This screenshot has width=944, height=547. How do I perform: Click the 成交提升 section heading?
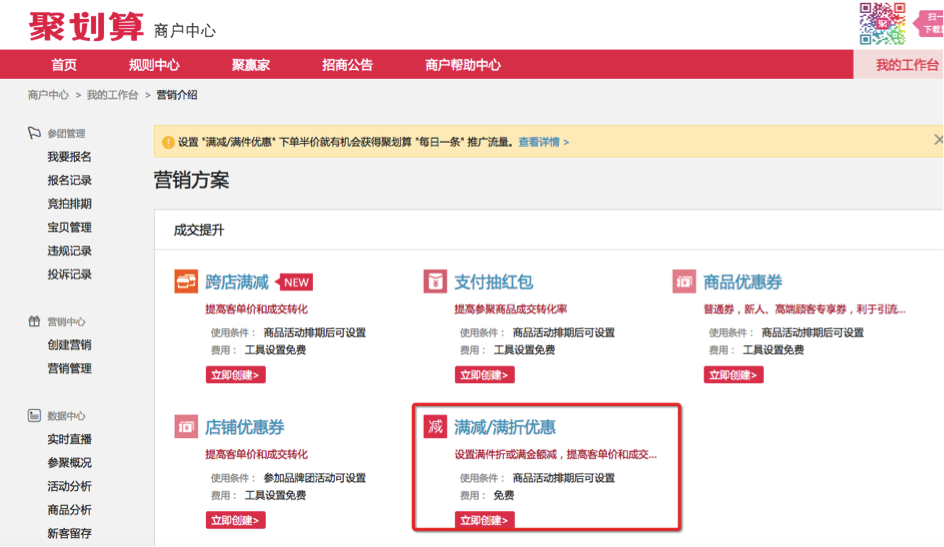click(199, 230)
